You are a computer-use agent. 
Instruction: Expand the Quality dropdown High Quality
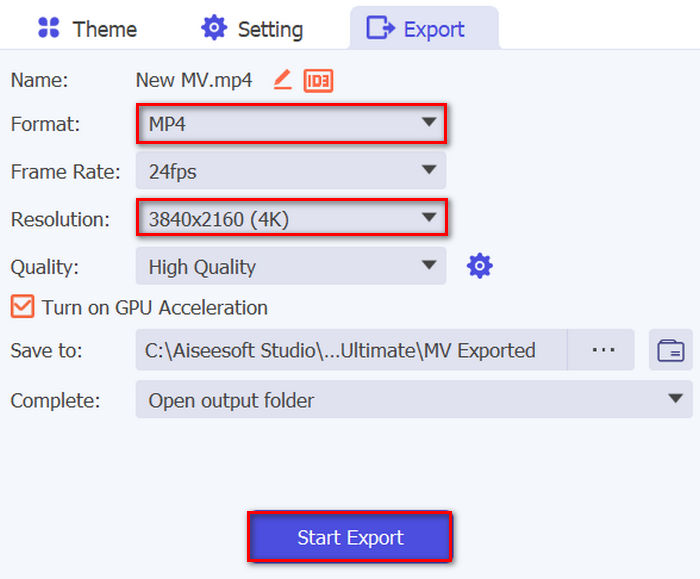click(x=291, y=266)
